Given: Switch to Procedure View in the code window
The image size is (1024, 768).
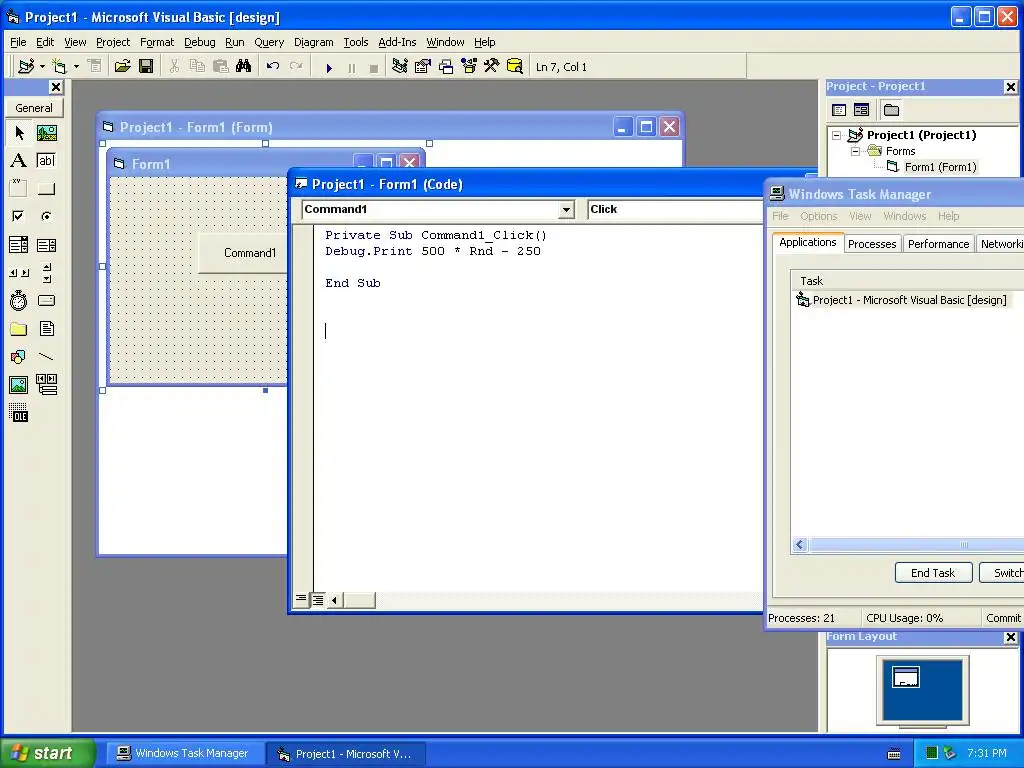Looking at the screenshot, I should click(x=300, y=599).
